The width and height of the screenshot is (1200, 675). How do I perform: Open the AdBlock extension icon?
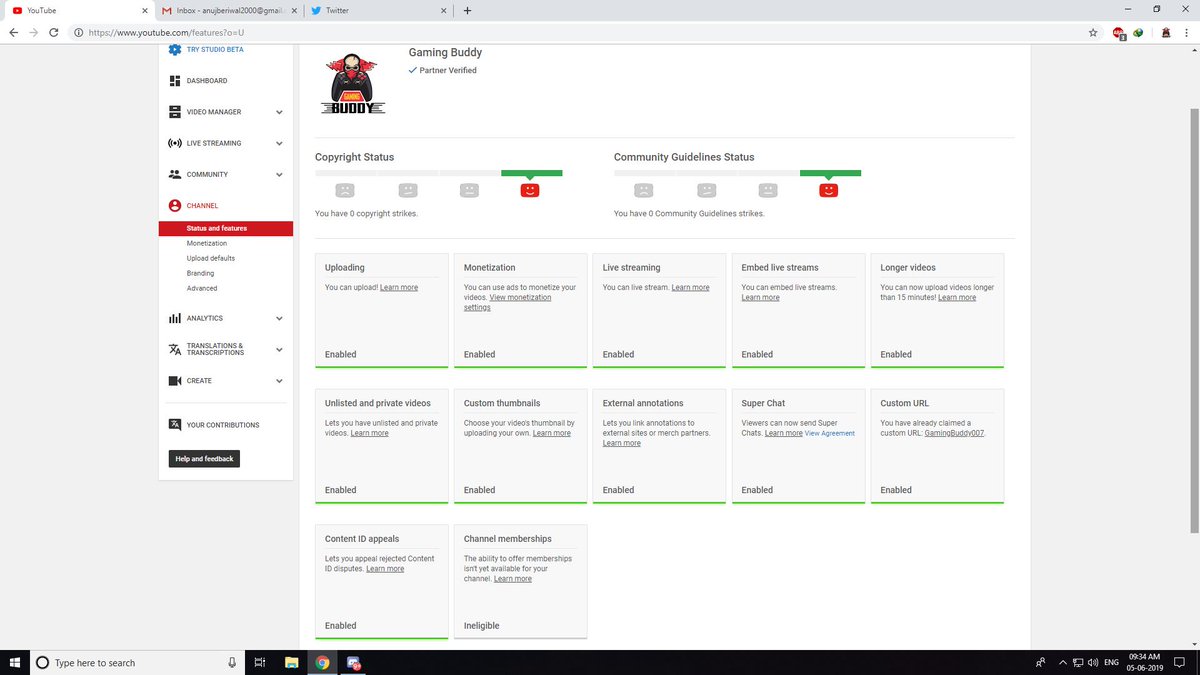tap(1119, 33)
